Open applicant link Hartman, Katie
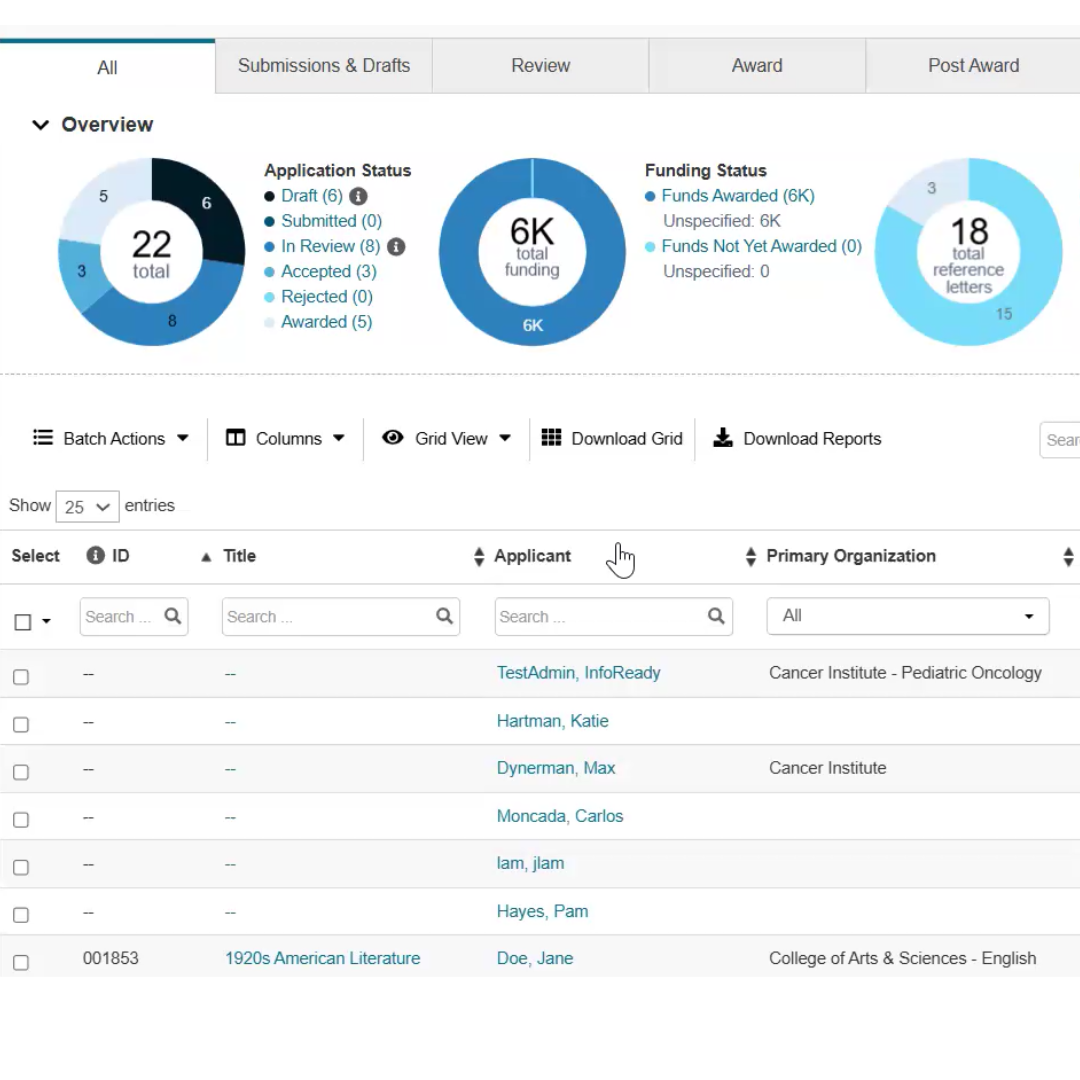Screen dimensions: 1080x1080 pos(552,721)
